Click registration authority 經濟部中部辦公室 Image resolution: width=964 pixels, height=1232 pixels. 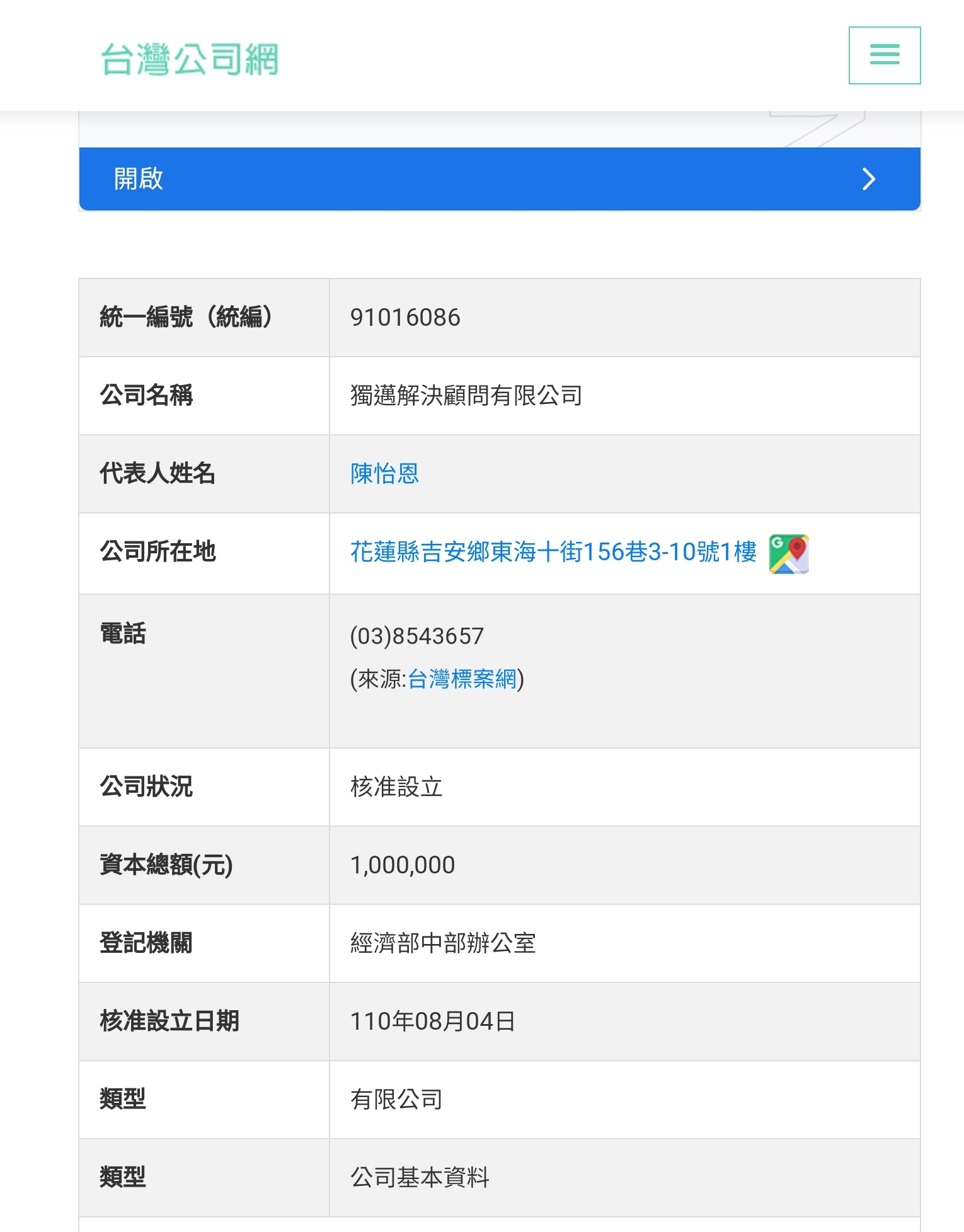(442, 943)
